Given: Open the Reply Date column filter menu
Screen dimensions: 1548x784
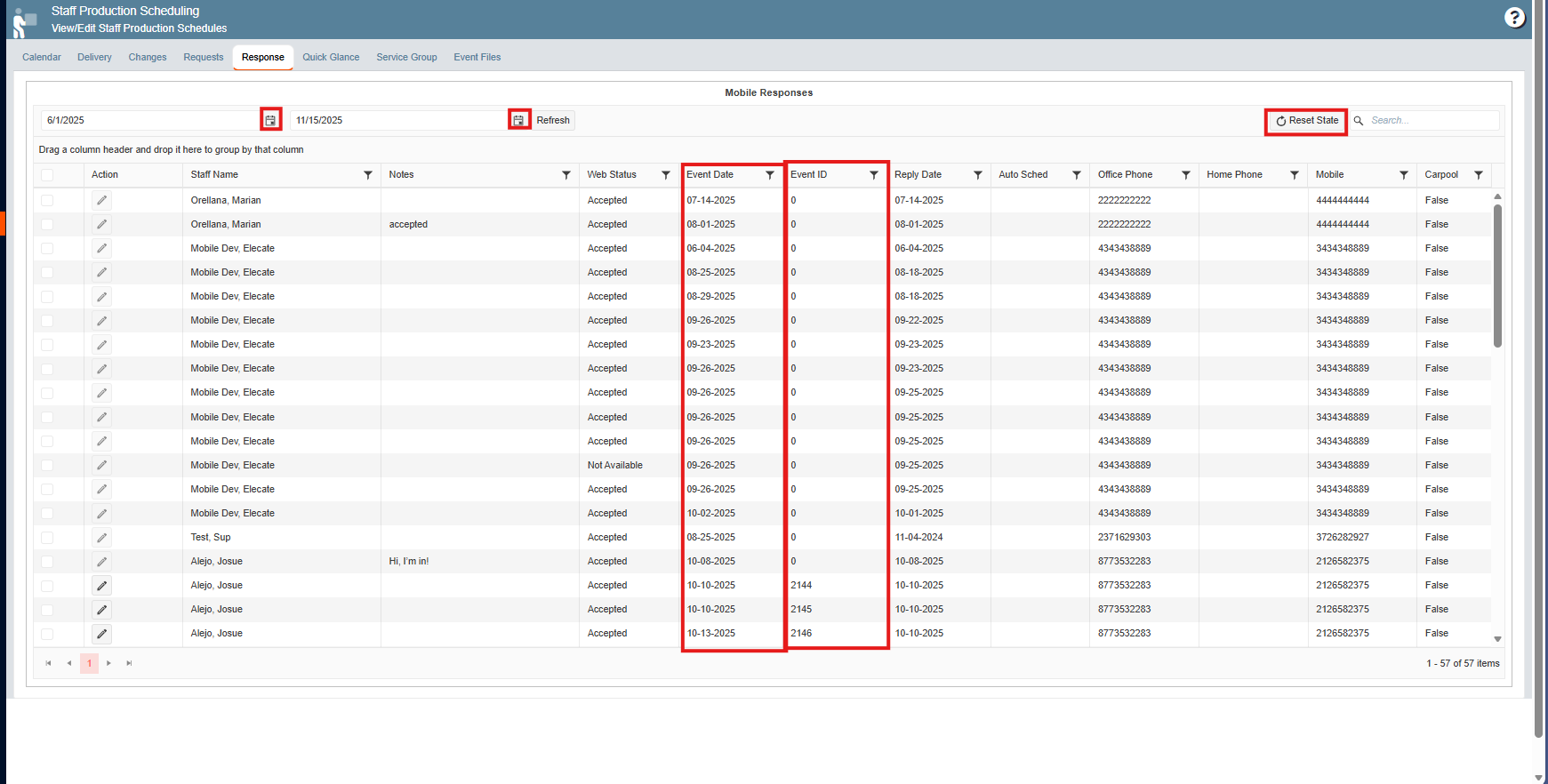Looking at the screenshot, I should pos(978,175).
